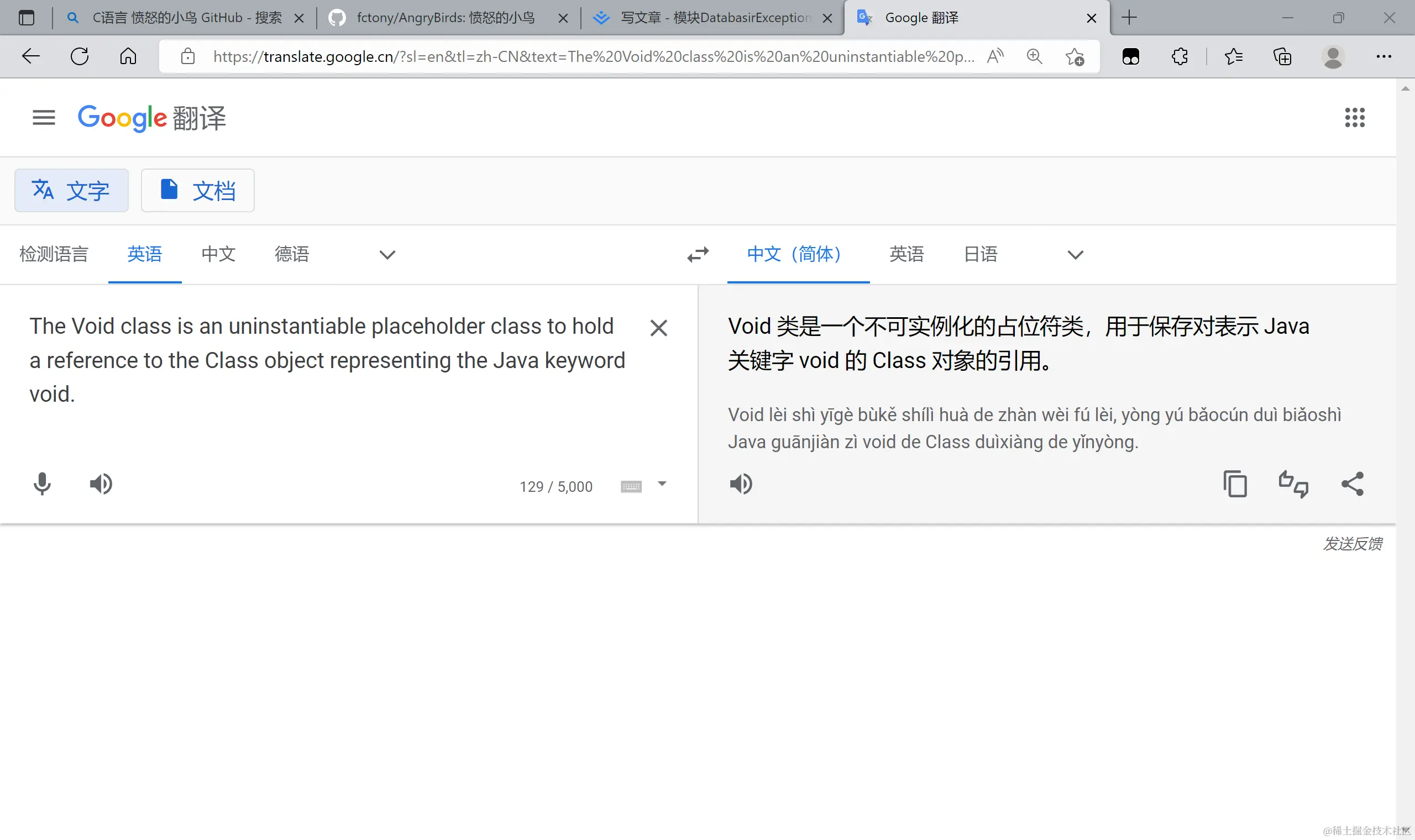This screenshot has width=1415, height=840.
Task: Play source text audio speaker icon
Action: [x=101, y=485]
